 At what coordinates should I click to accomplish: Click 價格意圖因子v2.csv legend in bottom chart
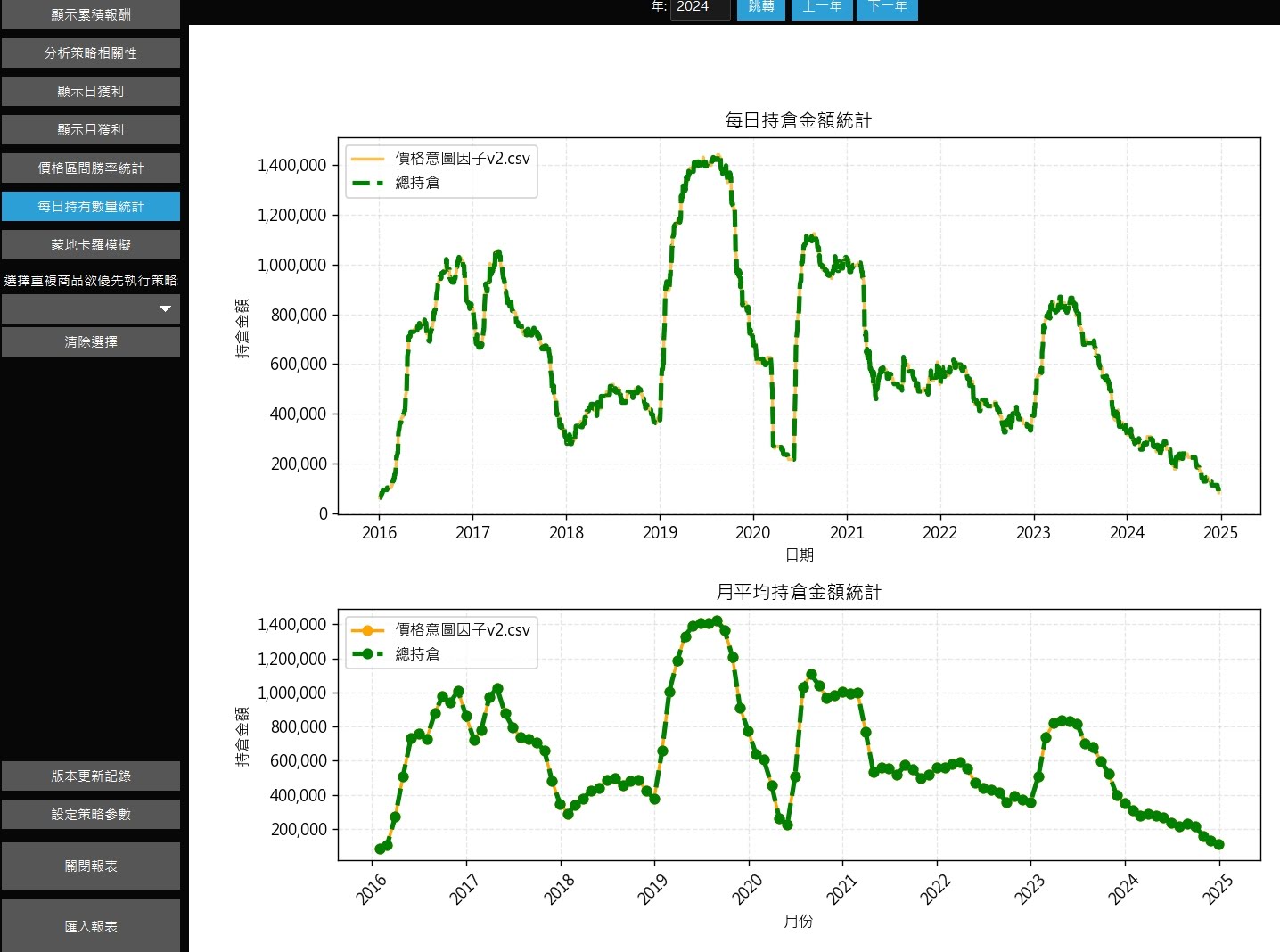point(462,630)
